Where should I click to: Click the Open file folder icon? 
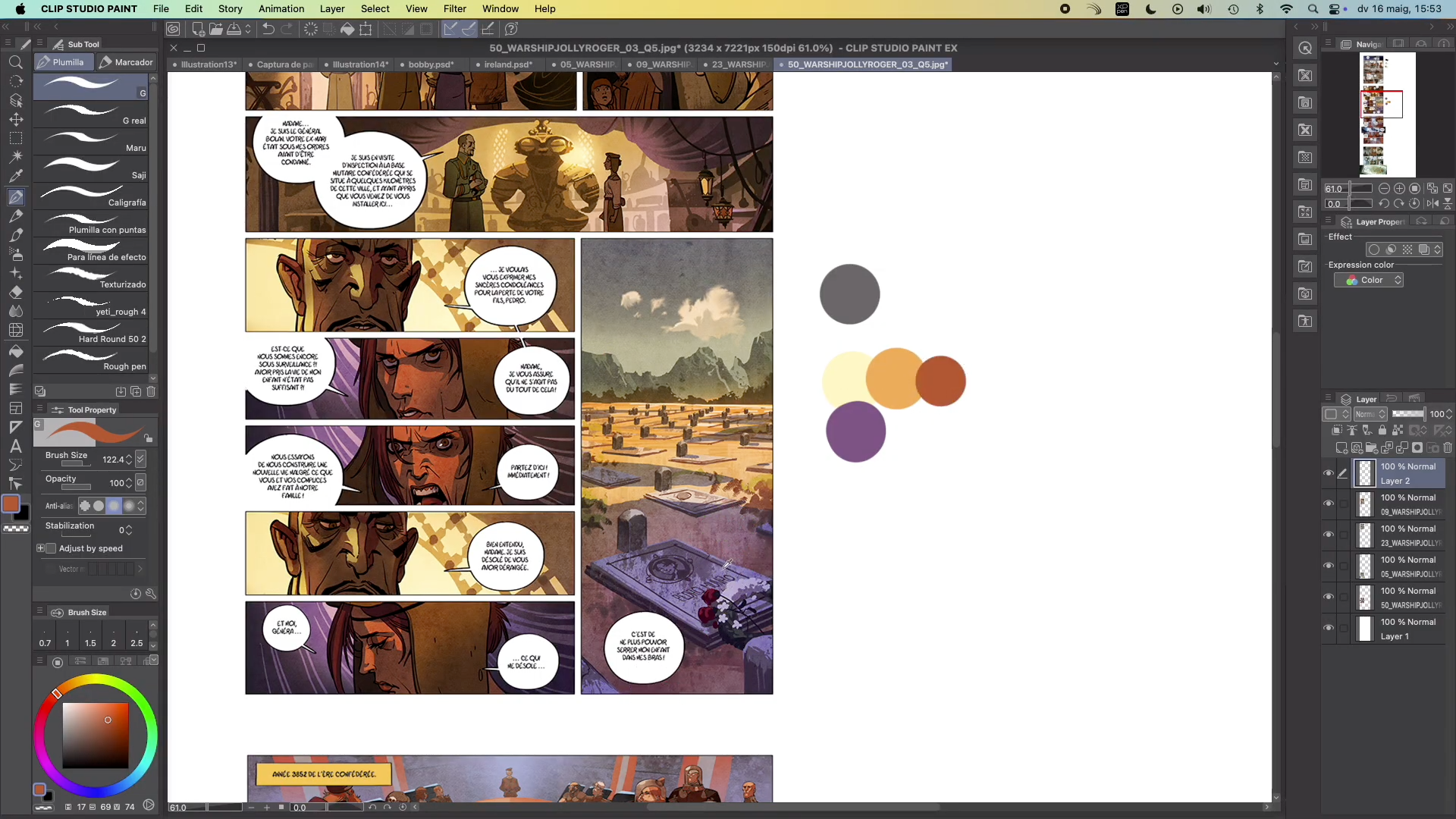pyautogui.click(x=216, y=29)
